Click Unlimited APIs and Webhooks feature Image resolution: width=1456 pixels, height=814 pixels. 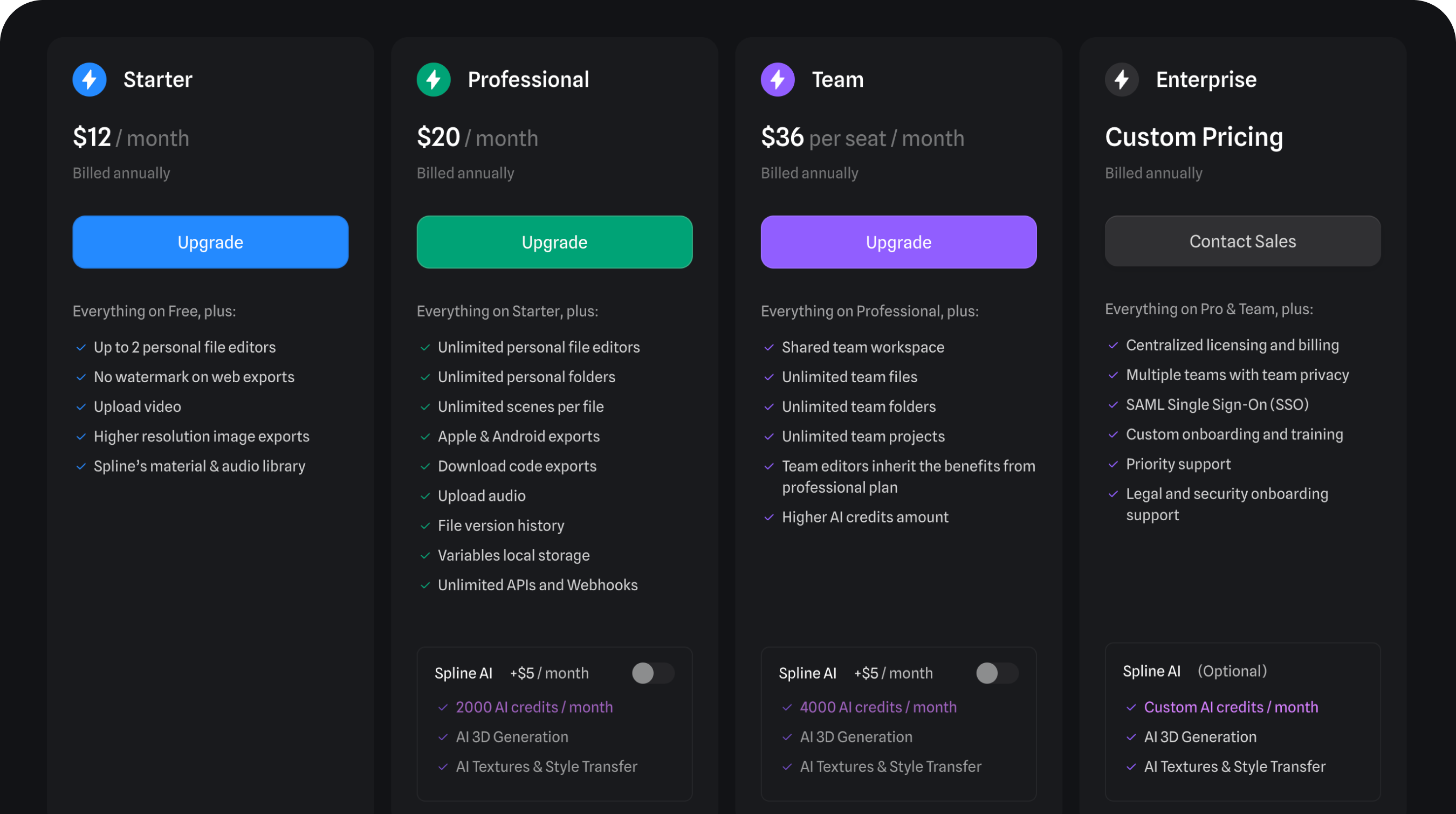[x=538, y=585]
